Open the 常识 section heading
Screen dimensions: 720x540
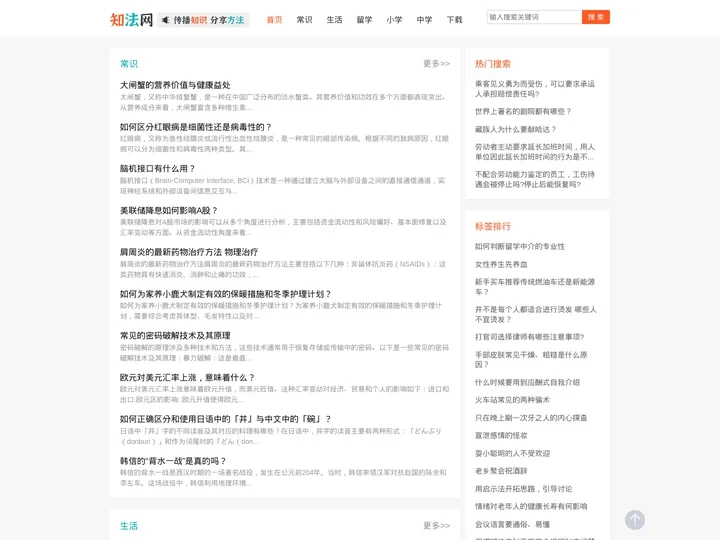(129, 64)
